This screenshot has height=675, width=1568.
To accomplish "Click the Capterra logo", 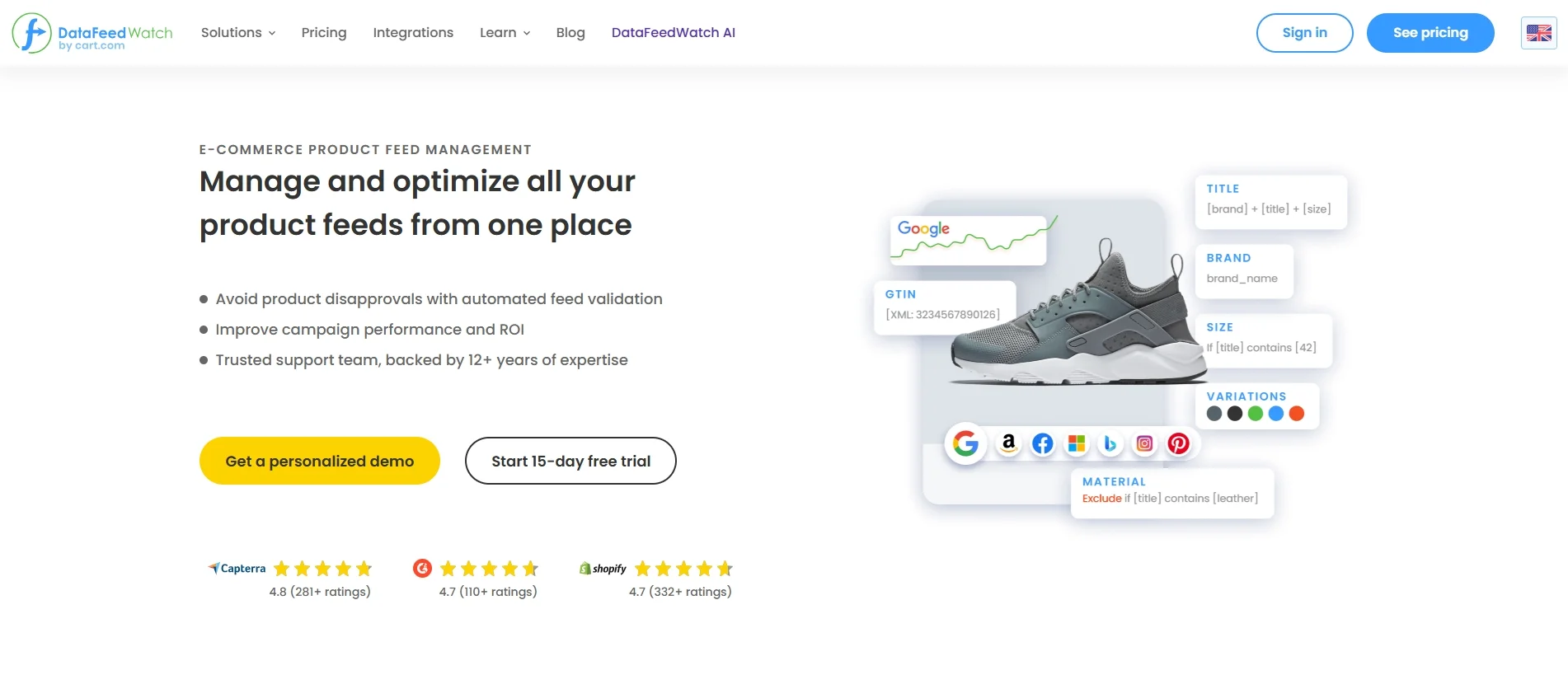I will click(237, 569).
